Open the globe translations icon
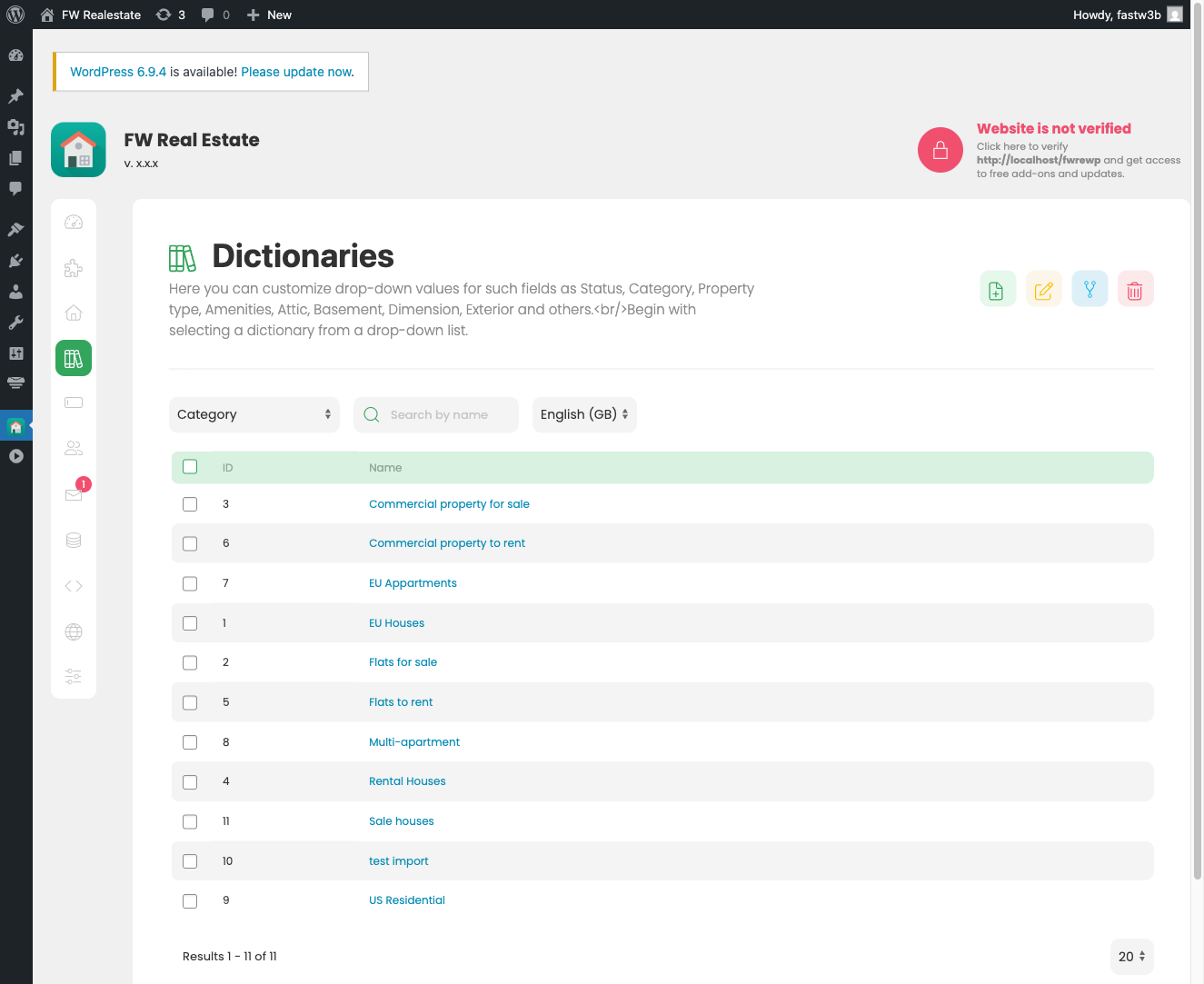This screenshot has width=1204, height=984. [x=73, y=631]
